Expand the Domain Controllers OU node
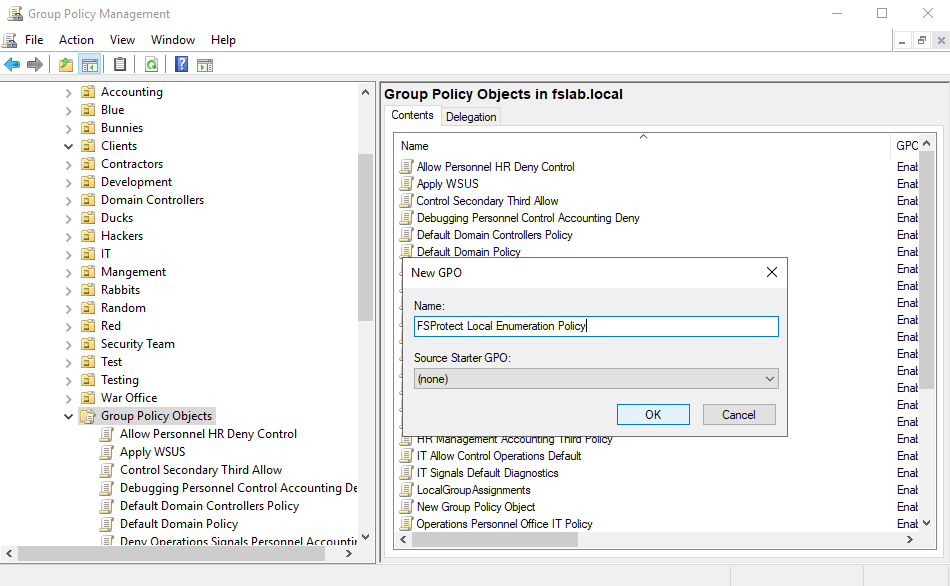The width and height of the screenshot is (950, 586). tap(69, 200)
